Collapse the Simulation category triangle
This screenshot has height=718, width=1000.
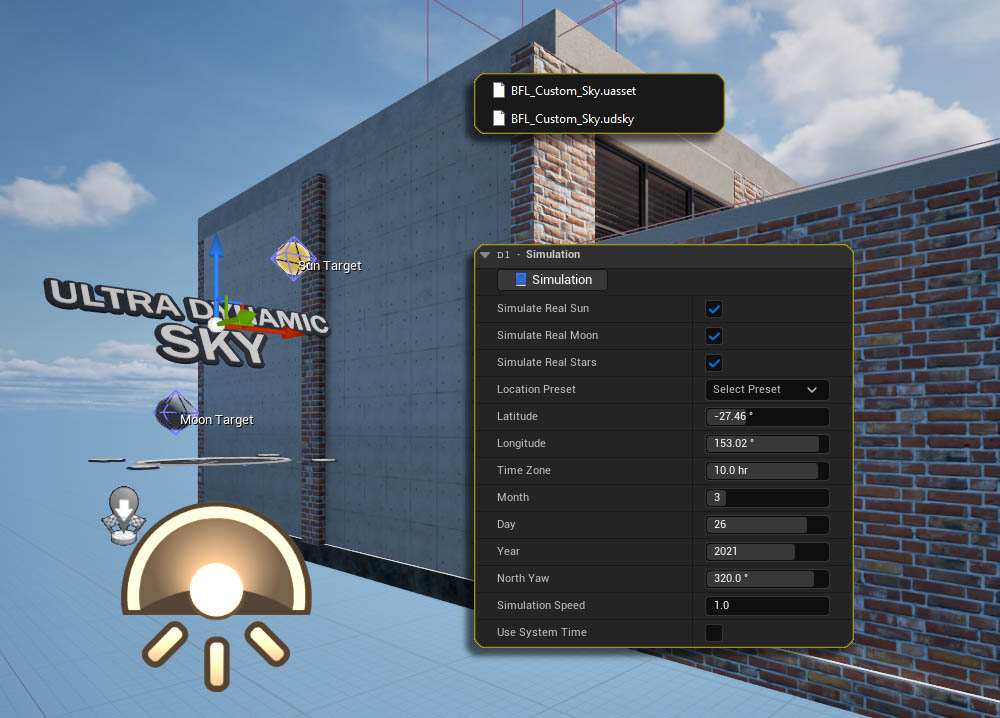[485, 254]
